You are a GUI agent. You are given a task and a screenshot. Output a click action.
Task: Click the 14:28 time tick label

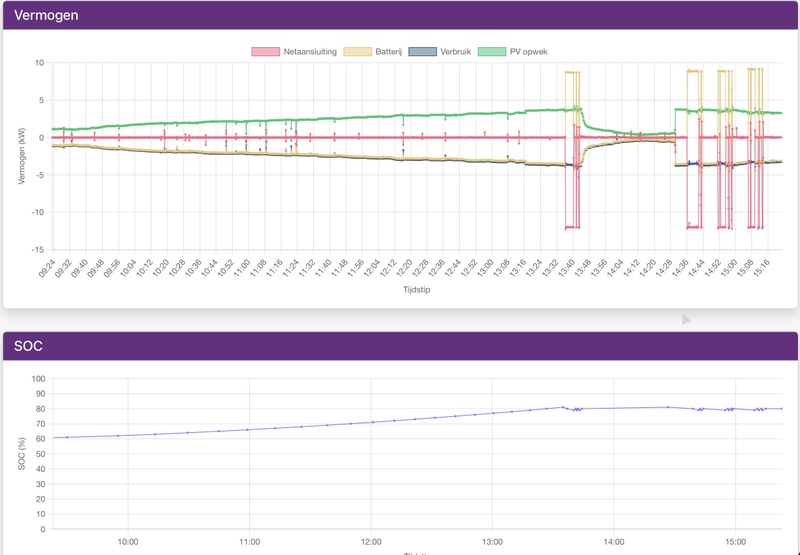[x=664, y=268]
